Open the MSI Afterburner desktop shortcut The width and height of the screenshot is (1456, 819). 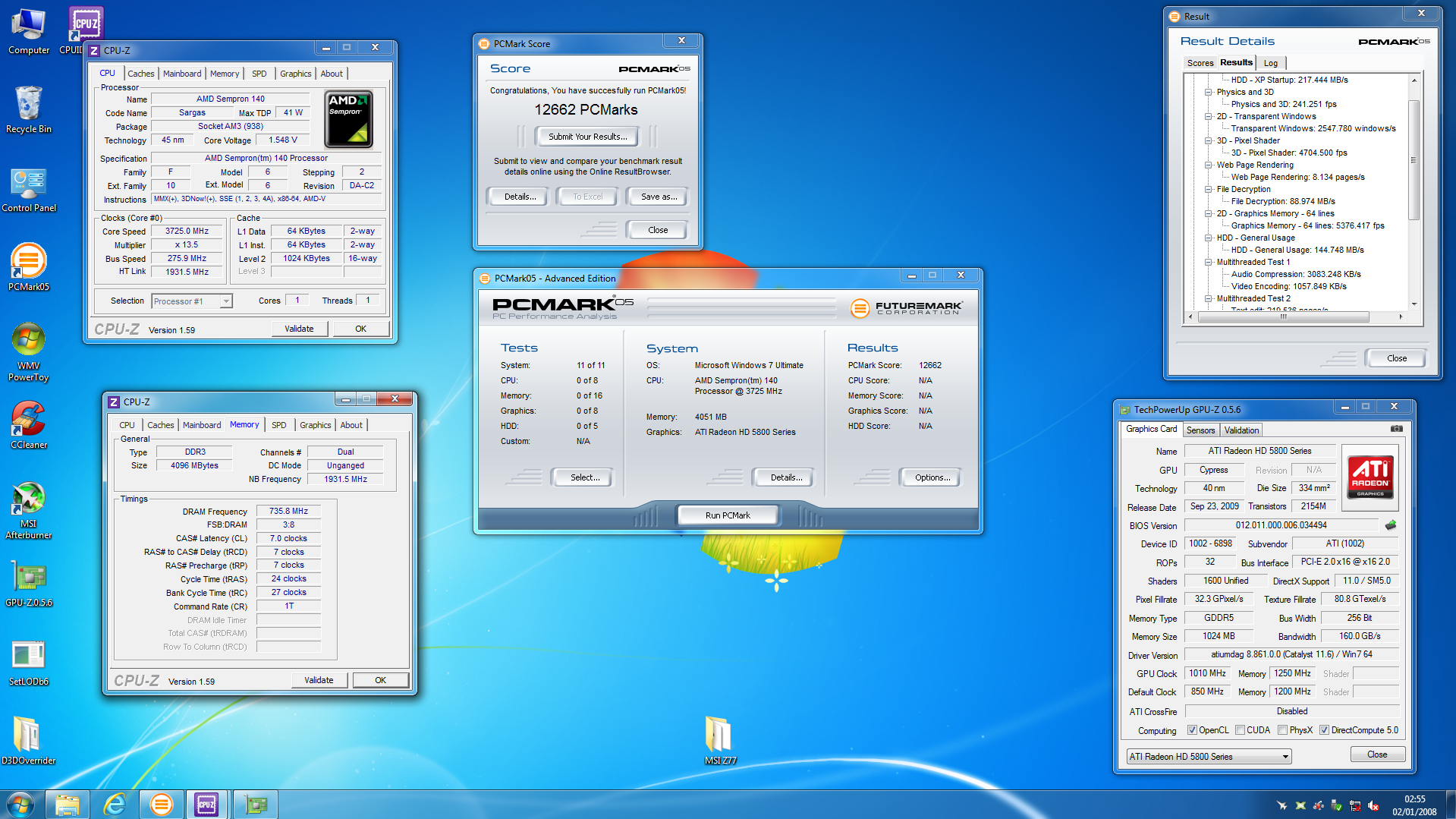[29, 510]
